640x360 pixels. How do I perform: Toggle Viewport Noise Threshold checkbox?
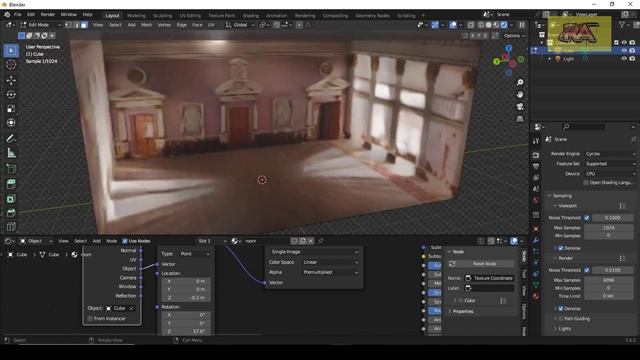(587, 218)
